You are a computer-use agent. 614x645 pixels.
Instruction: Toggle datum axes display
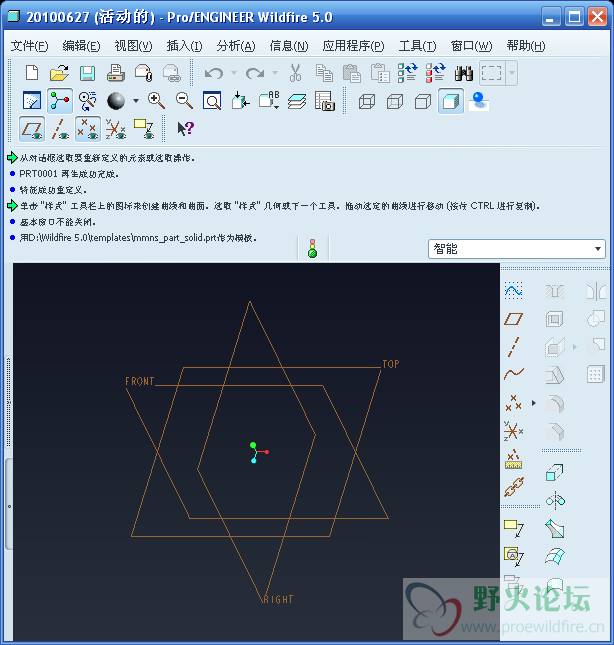coord(60,129)
